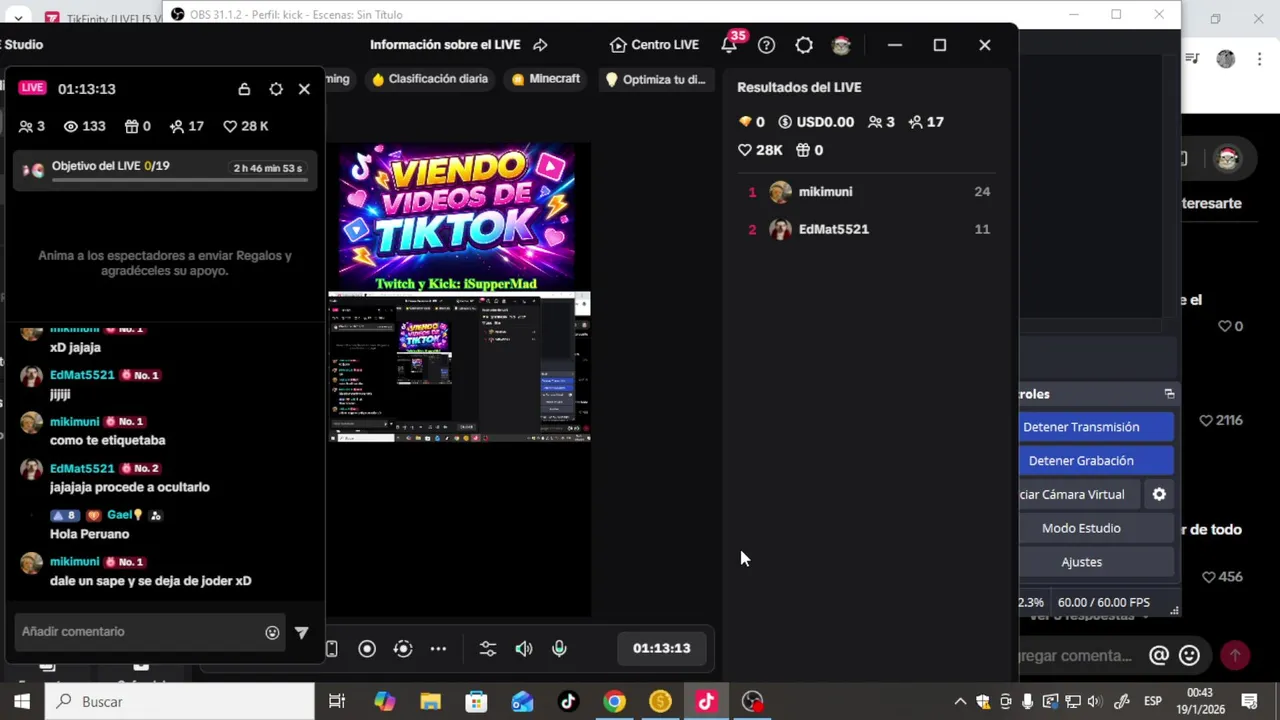Mute the microphone in Studio toolbar
This screenshot has height=720, width=1280.
point(560,649)
